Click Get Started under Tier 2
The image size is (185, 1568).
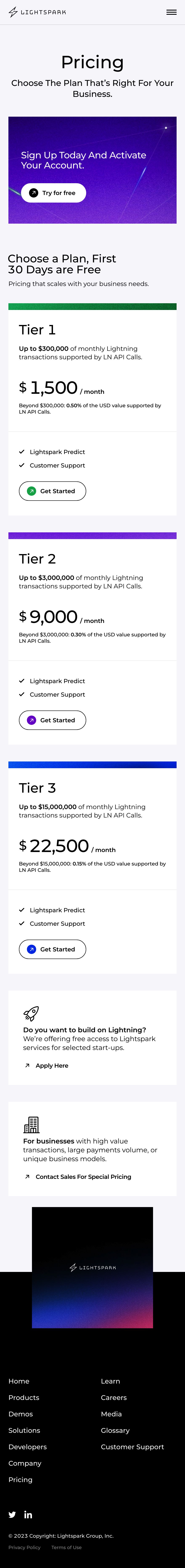click(52, 720)
